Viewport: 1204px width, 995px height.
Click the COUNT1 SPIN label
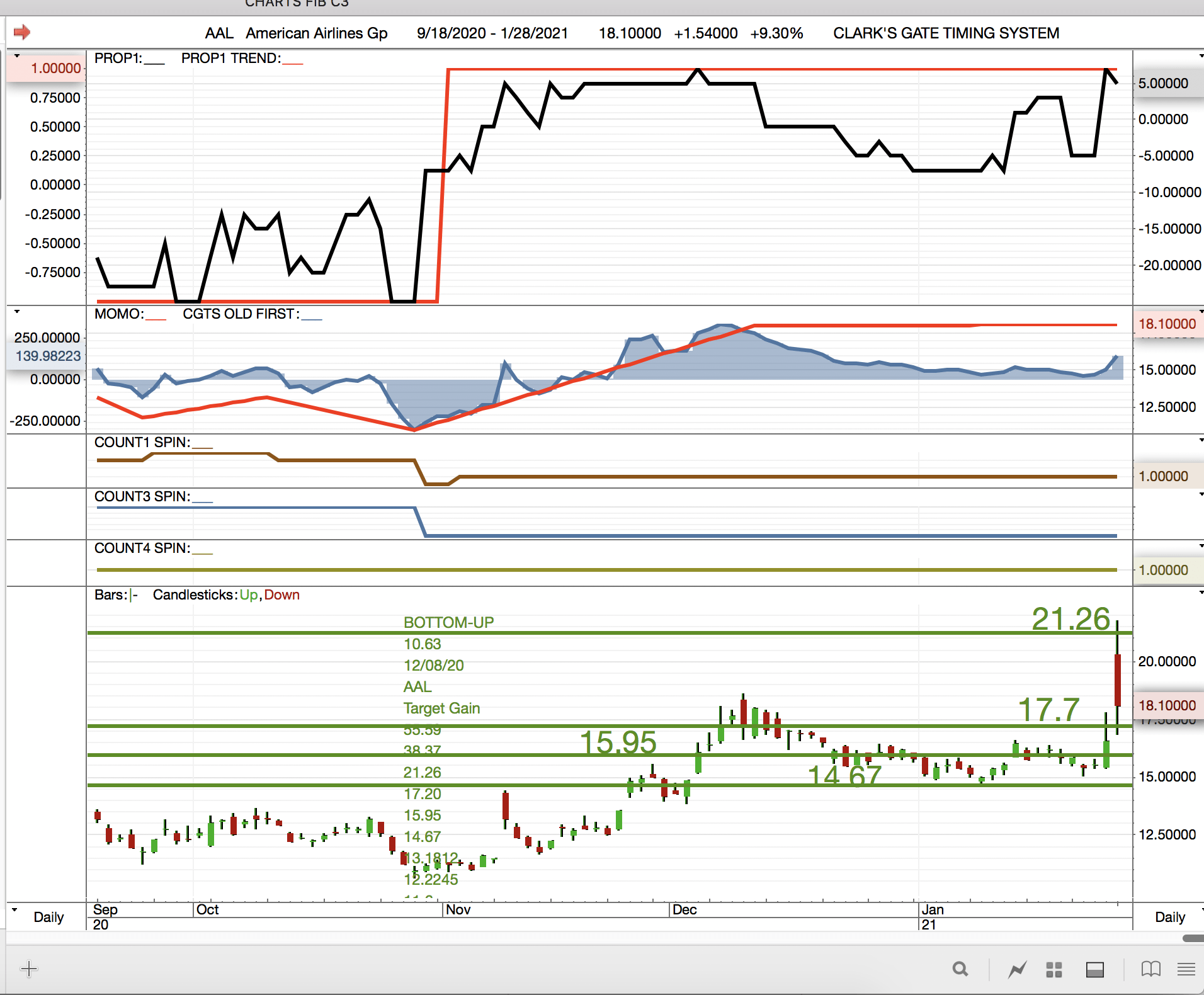point(142,442)
